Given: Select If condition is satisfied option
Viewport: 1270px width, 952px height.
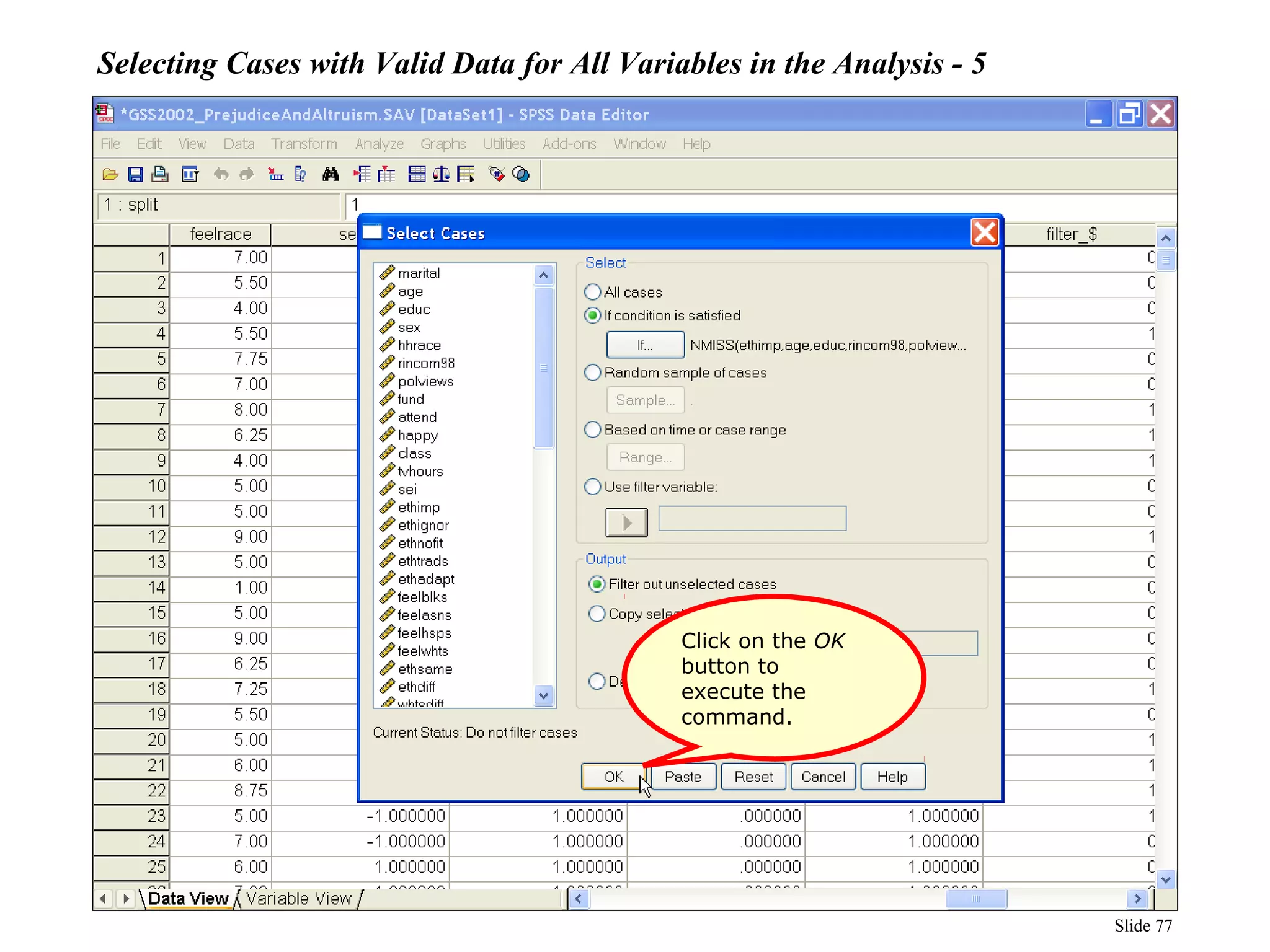Looking at the screenshot, I should [593, 315].
